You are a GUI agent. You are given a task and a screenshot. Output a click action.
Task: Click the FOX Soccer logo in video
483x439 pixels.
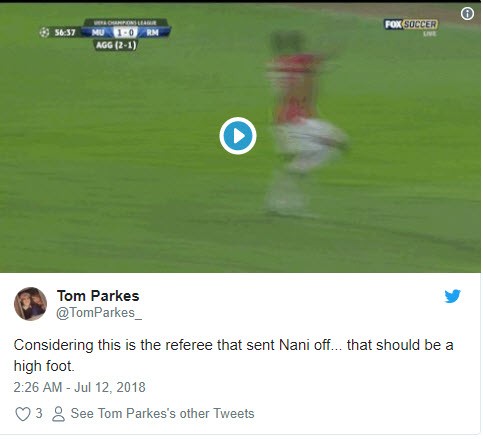tap(411, 24)
